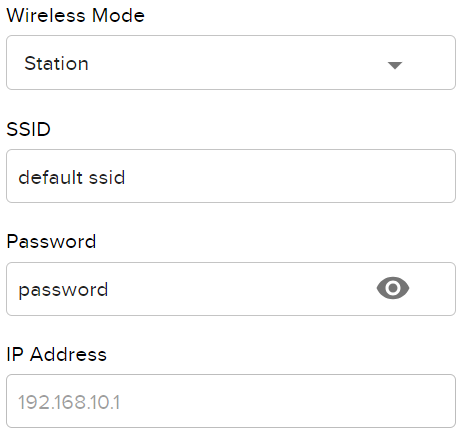Click blank space inside the IP Address box
The image size is (462, 436).
tap(287, 401)
